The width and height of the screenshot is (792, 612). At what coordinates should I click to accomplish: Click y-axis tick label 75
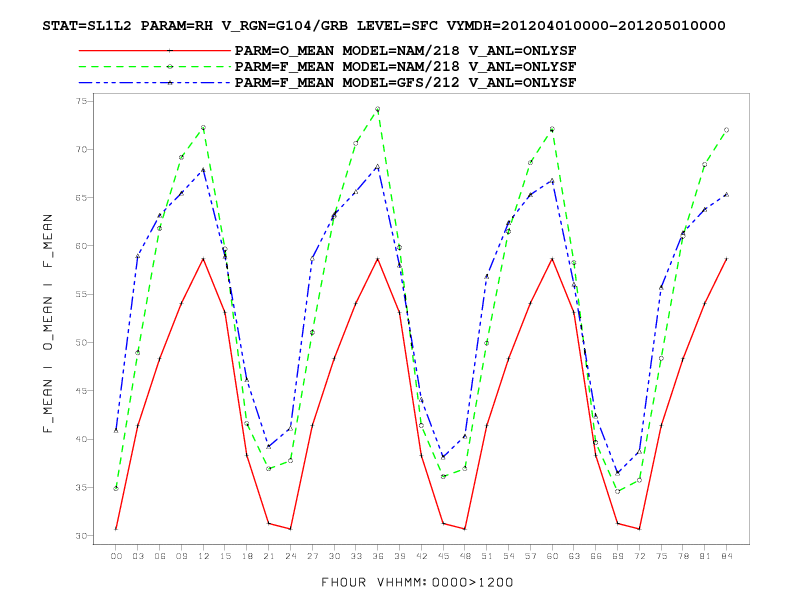(x=83, y=101)
